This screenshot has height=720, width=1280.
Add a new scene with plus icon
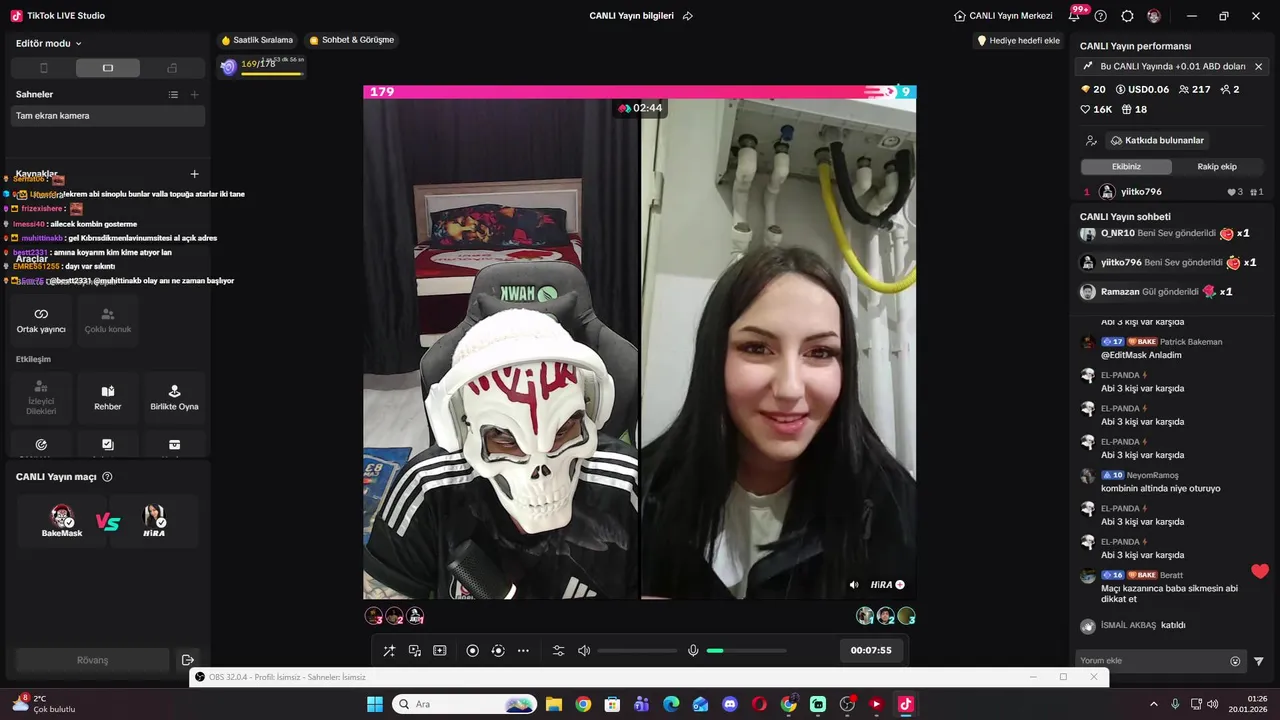(194, 94)
